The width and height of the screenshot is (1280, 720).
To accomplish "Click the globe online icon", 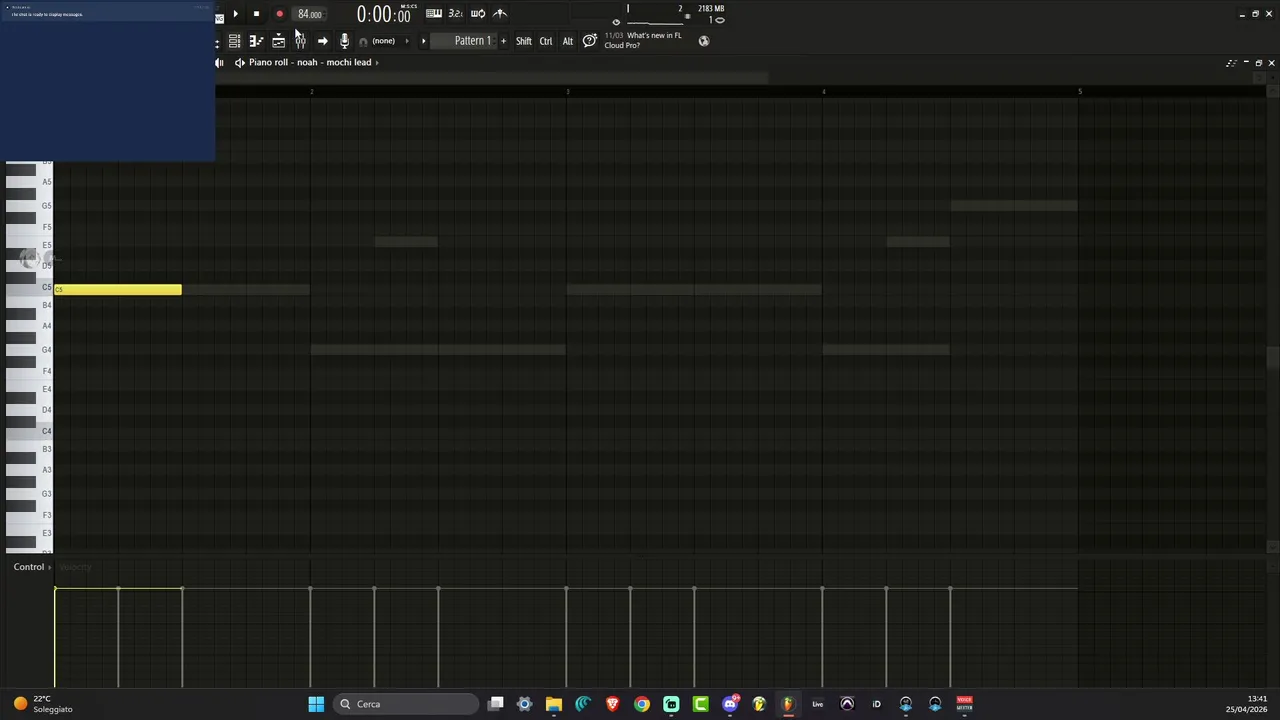I will pyautogui.click(x=704, y=41).
